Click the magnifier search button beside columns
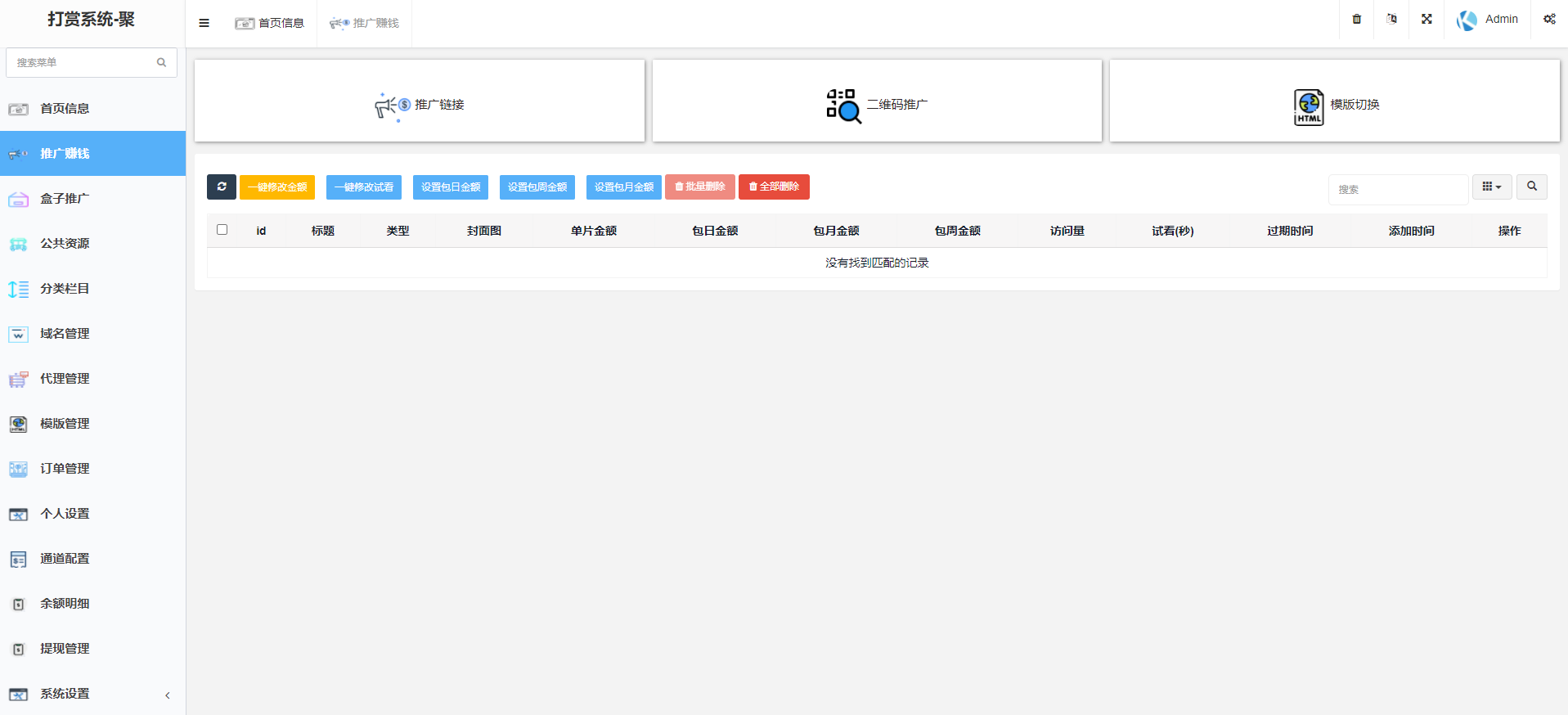The height and width of the screenshot is (715, 1568). point(1531,187)
